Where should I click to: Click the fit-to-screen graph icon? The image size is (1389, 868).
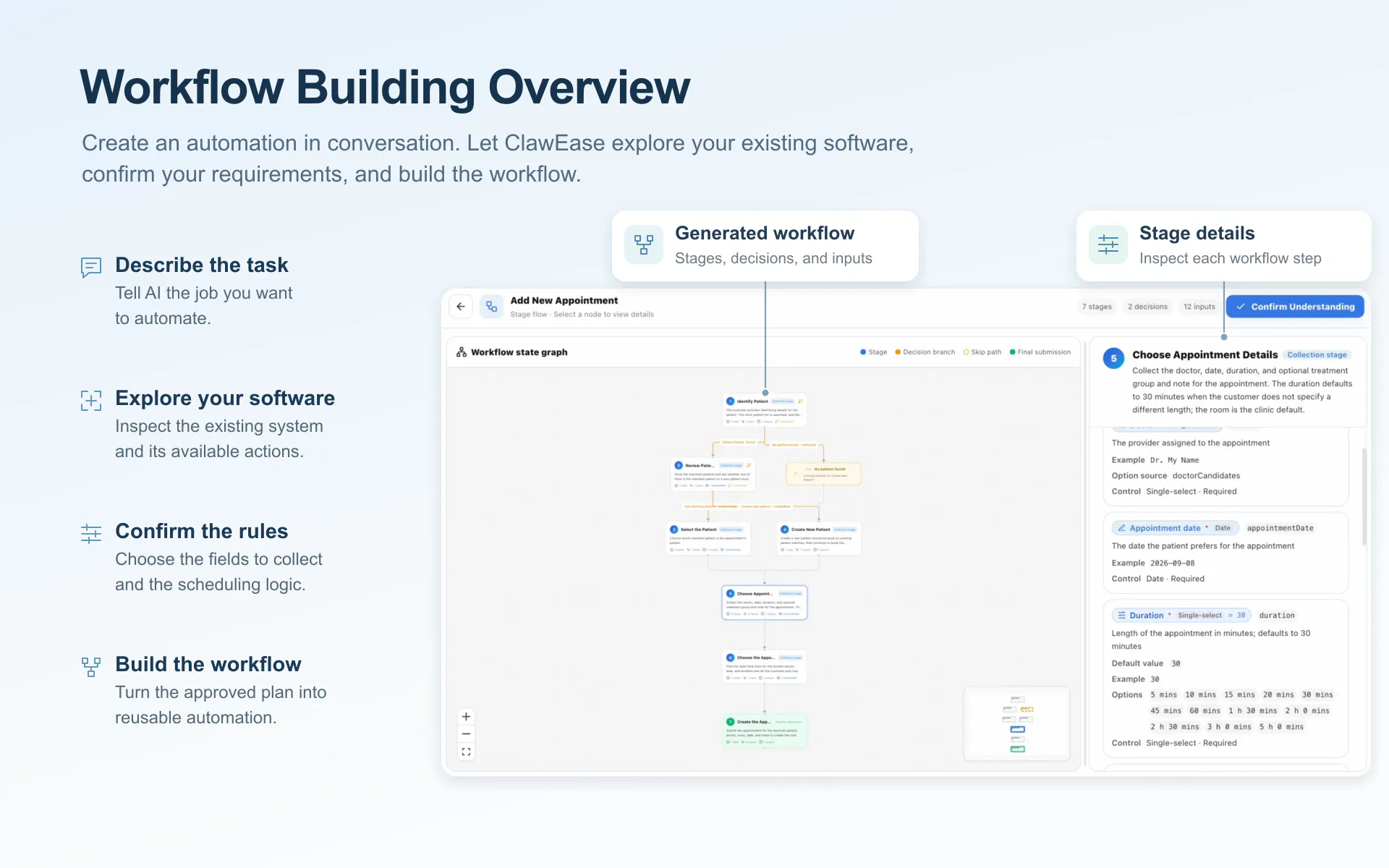pos(466,752)
